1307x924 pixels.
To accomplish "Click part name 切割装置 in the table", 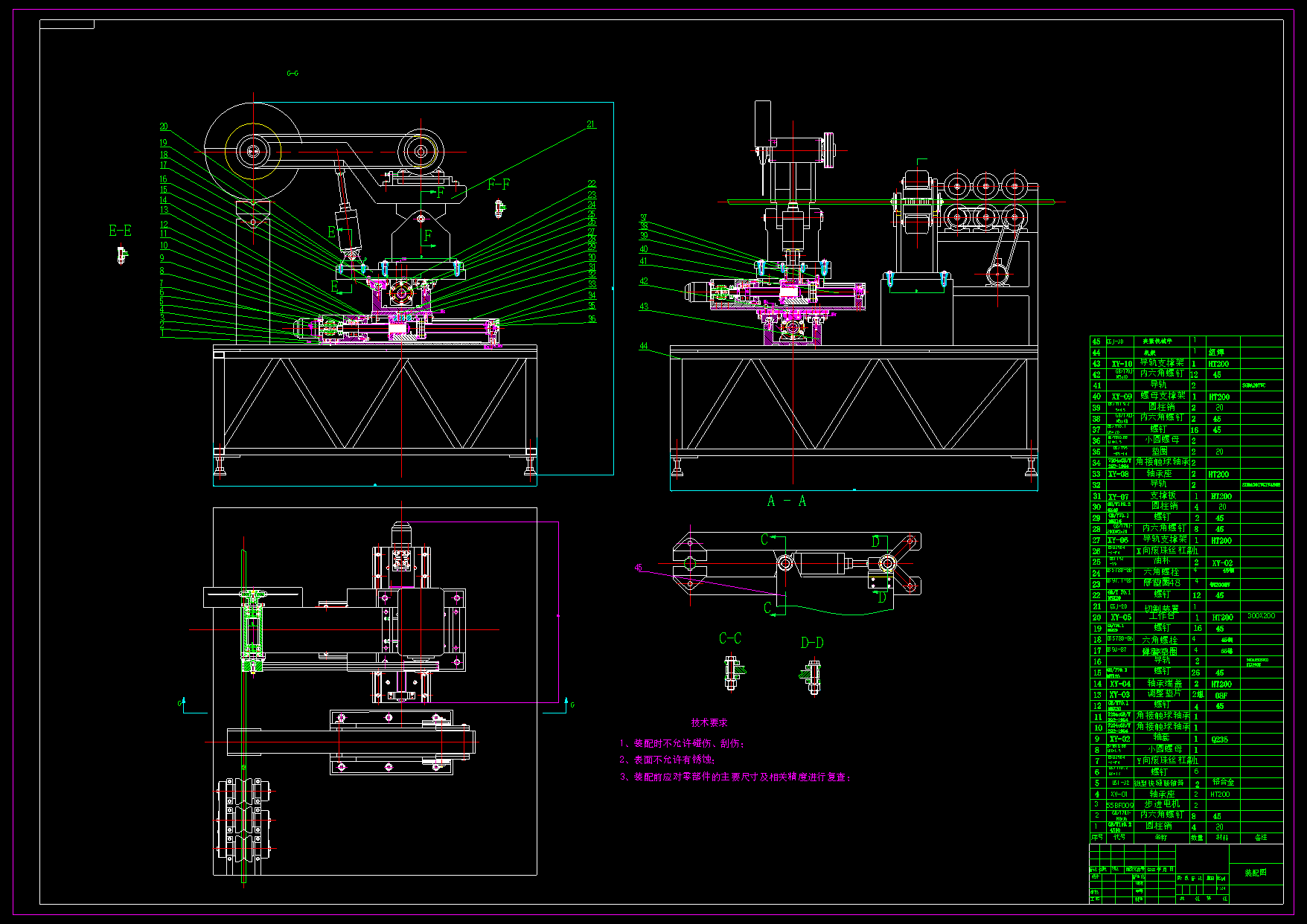I will 1162,609.
